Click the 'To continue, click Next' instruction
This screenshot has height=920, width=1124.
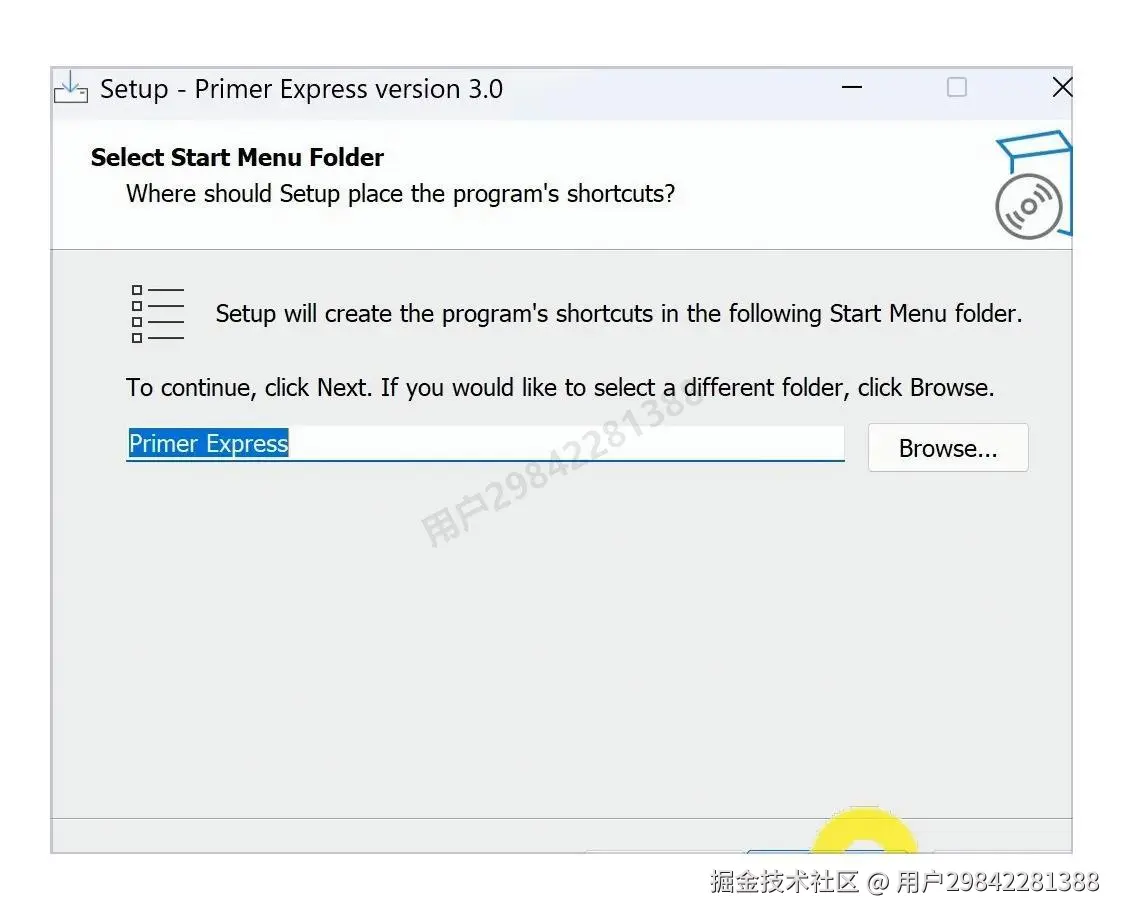point(560,388)
